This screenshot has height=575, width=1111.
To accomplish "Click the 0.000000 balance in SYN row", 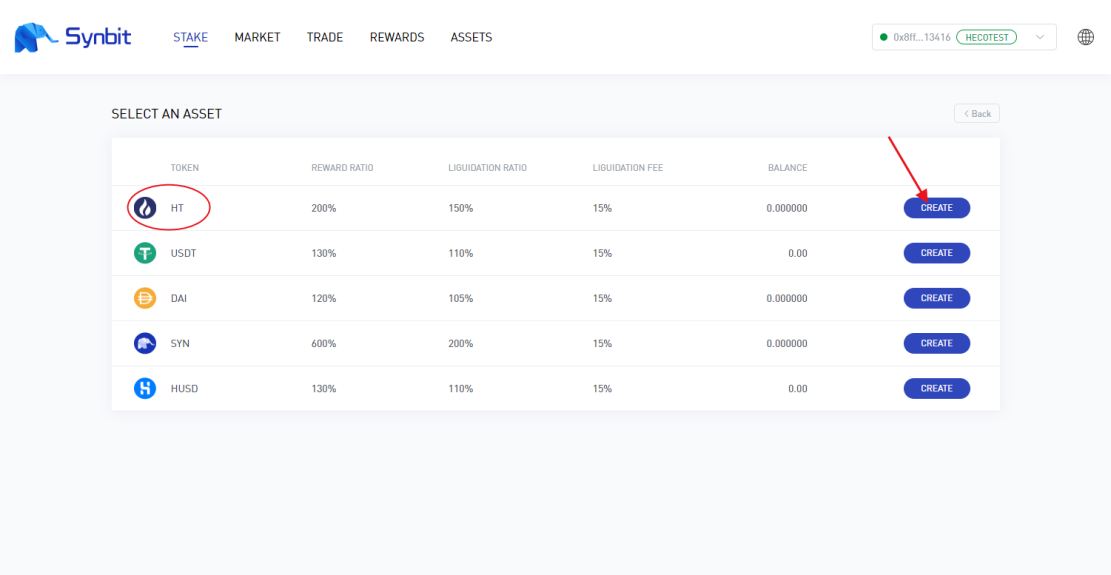I will (786, 343).
